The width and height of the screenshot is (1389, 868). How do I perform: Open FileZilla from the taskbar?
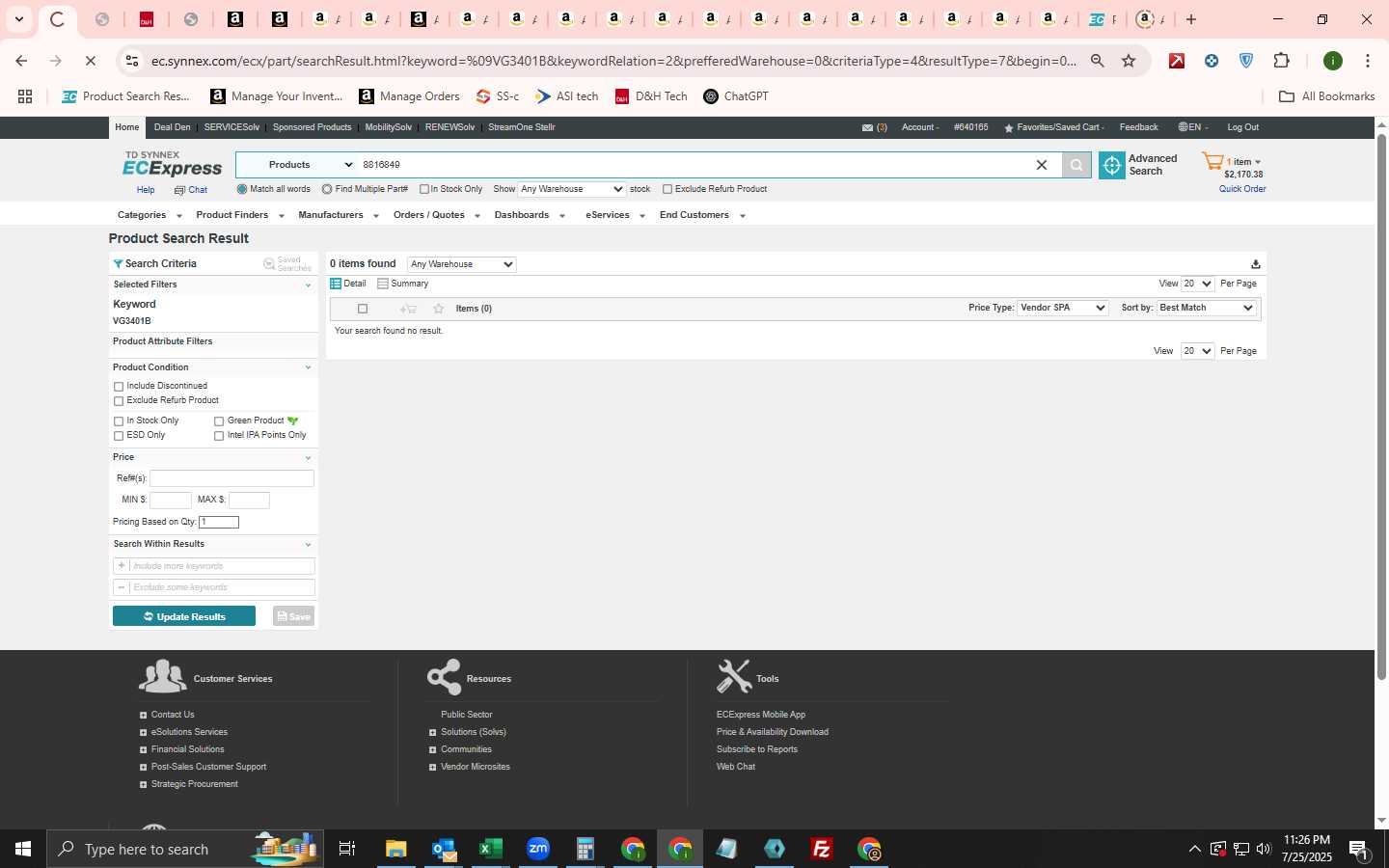coord(822,849)
